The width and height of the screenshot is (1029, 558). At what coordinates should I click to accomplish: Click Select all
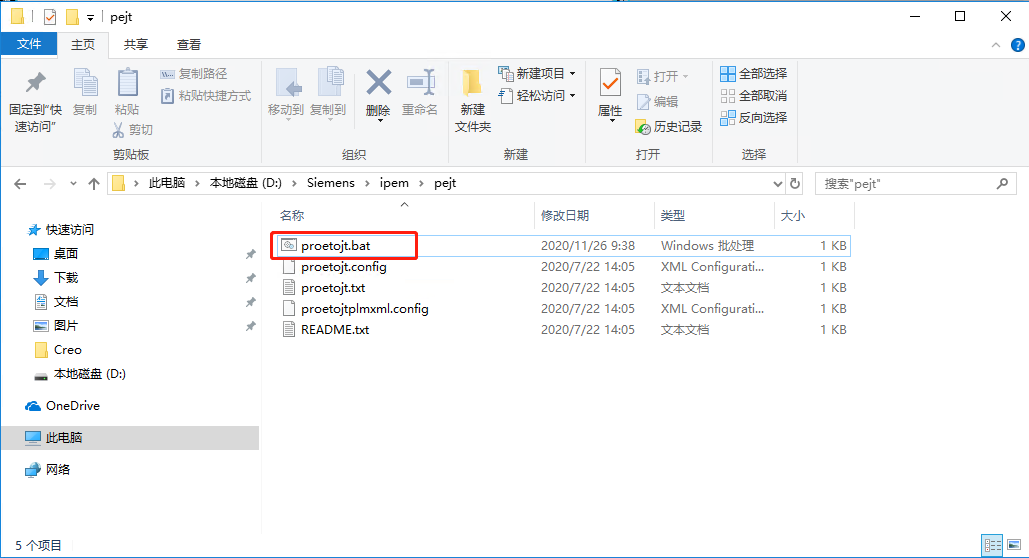(x=753, y=74)
